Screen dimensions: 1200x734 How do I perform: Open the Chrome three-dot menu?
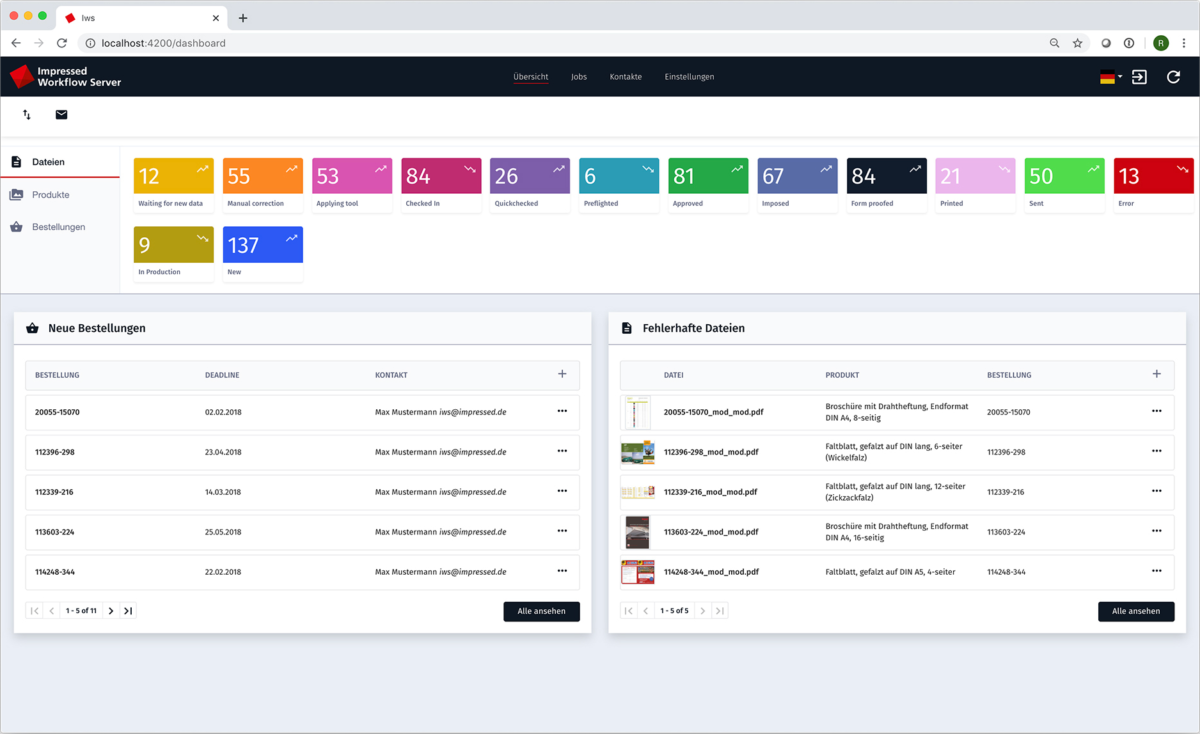pos(1184,43)
